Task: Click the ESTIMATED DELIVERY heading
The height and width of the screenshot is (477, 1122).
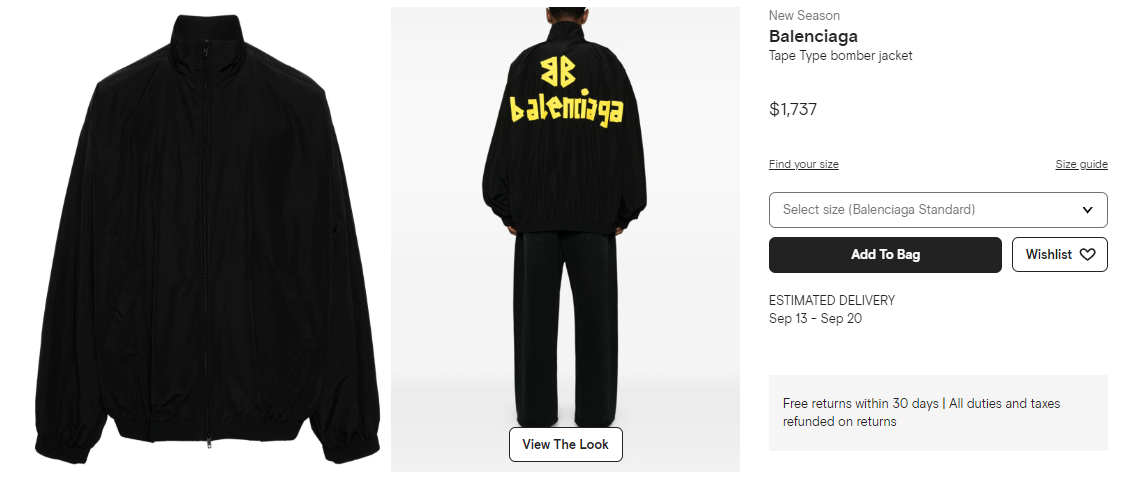Action: (832, 300)
